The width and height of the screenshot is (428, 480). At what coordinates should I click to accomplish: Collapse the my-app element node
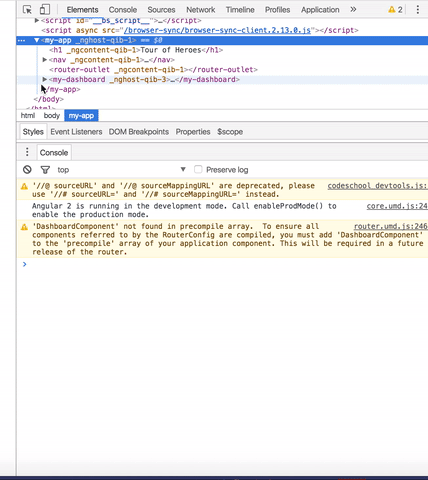coord(37,40)
